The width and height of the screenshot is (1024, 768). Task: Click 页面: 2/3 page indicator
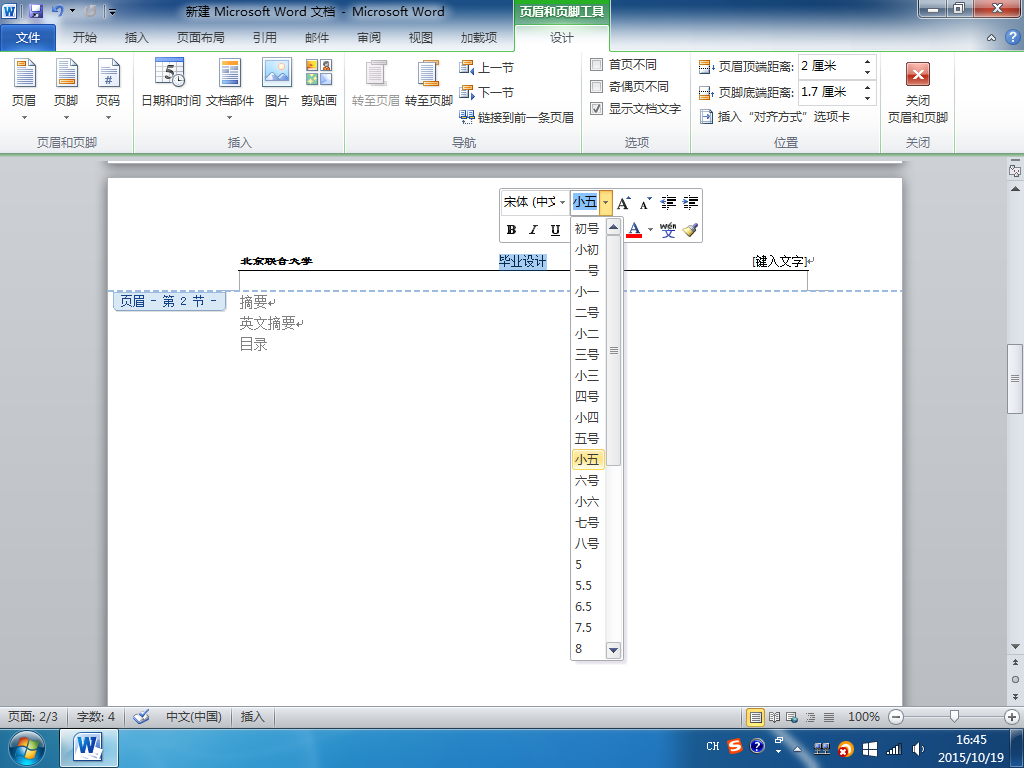(x=33, y=716)
